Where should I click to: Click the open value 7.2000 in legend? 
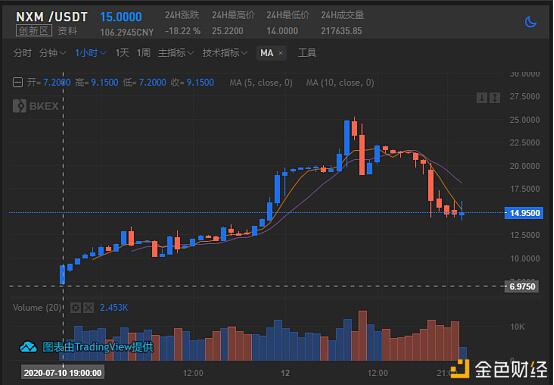(x=57, y=83)
